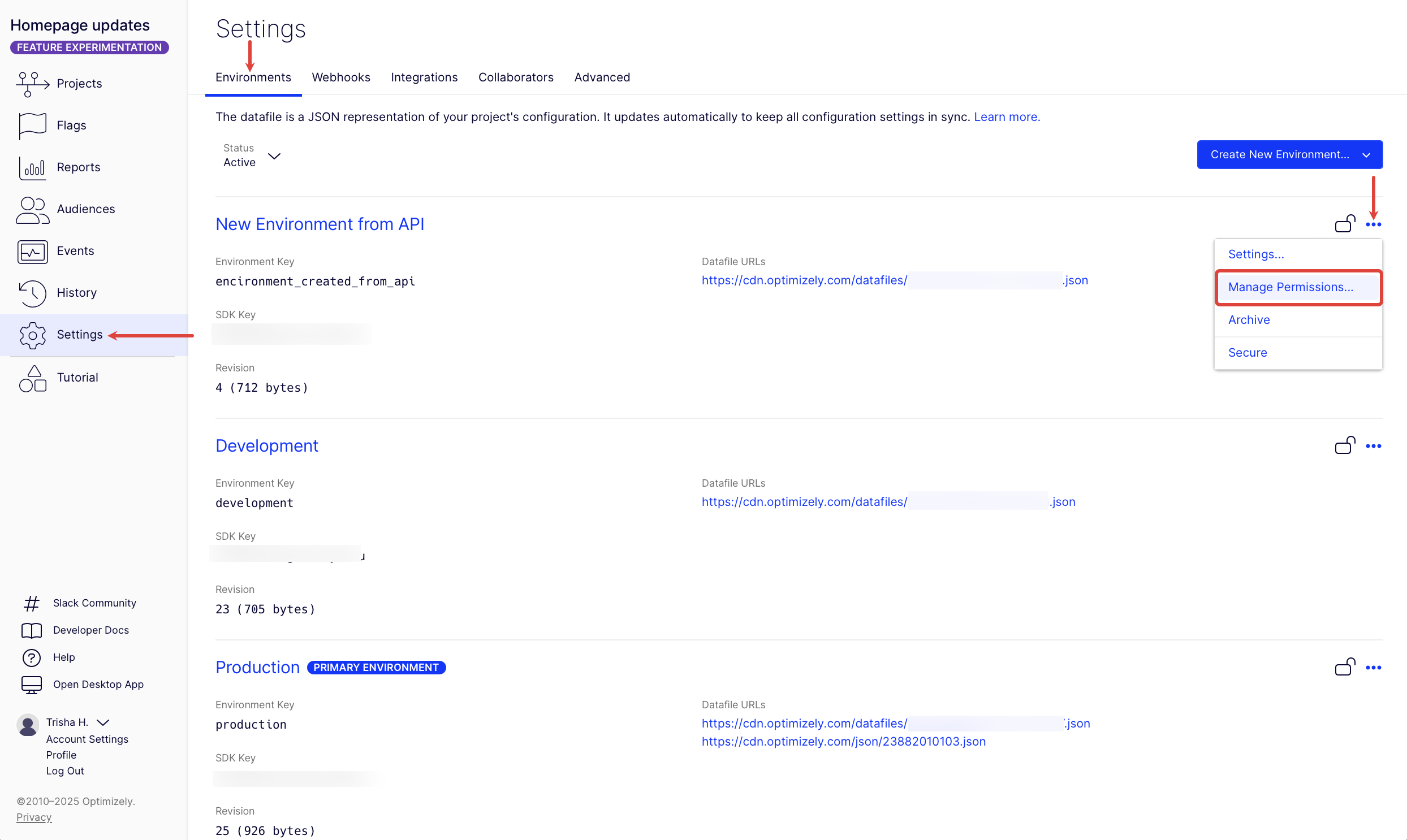
Task: Toggle the Production environment lock icon
Action: pos(1345,667)
